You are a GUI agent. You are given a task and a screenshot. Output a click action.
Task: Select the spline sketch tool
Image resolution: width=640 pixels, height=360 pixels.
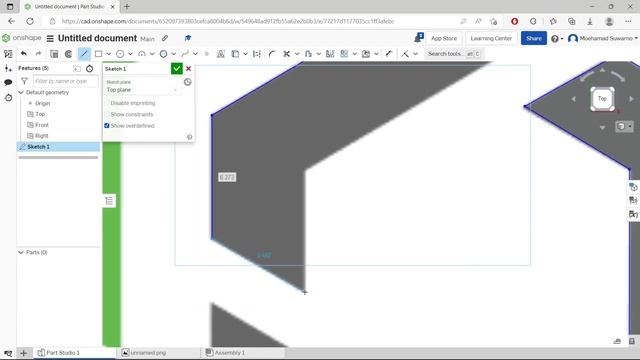coord(185,54)
